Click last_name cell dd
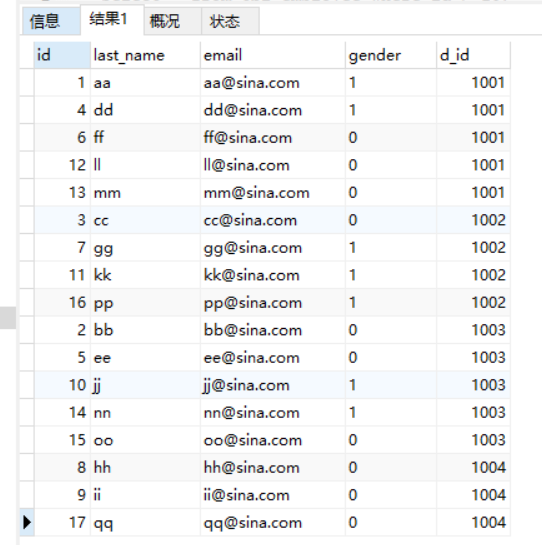542x545 pixels. pyautogui.click(x=145, y=110)
